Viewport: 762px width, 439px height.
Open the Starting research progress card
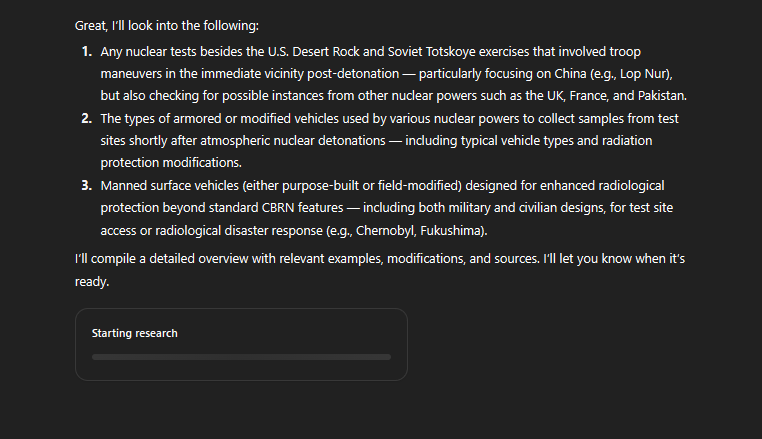tap(241, 344)
